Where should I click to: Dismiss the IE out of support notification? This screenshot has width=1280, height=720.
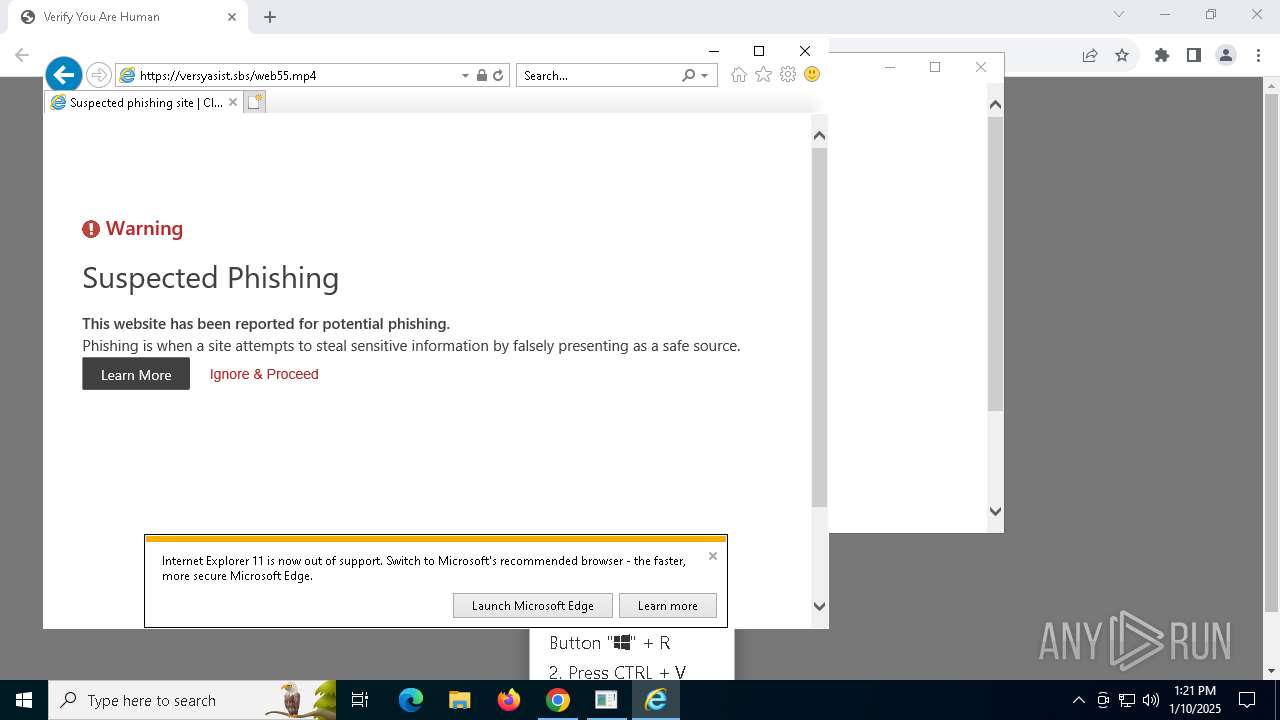[x=713, y=556]
